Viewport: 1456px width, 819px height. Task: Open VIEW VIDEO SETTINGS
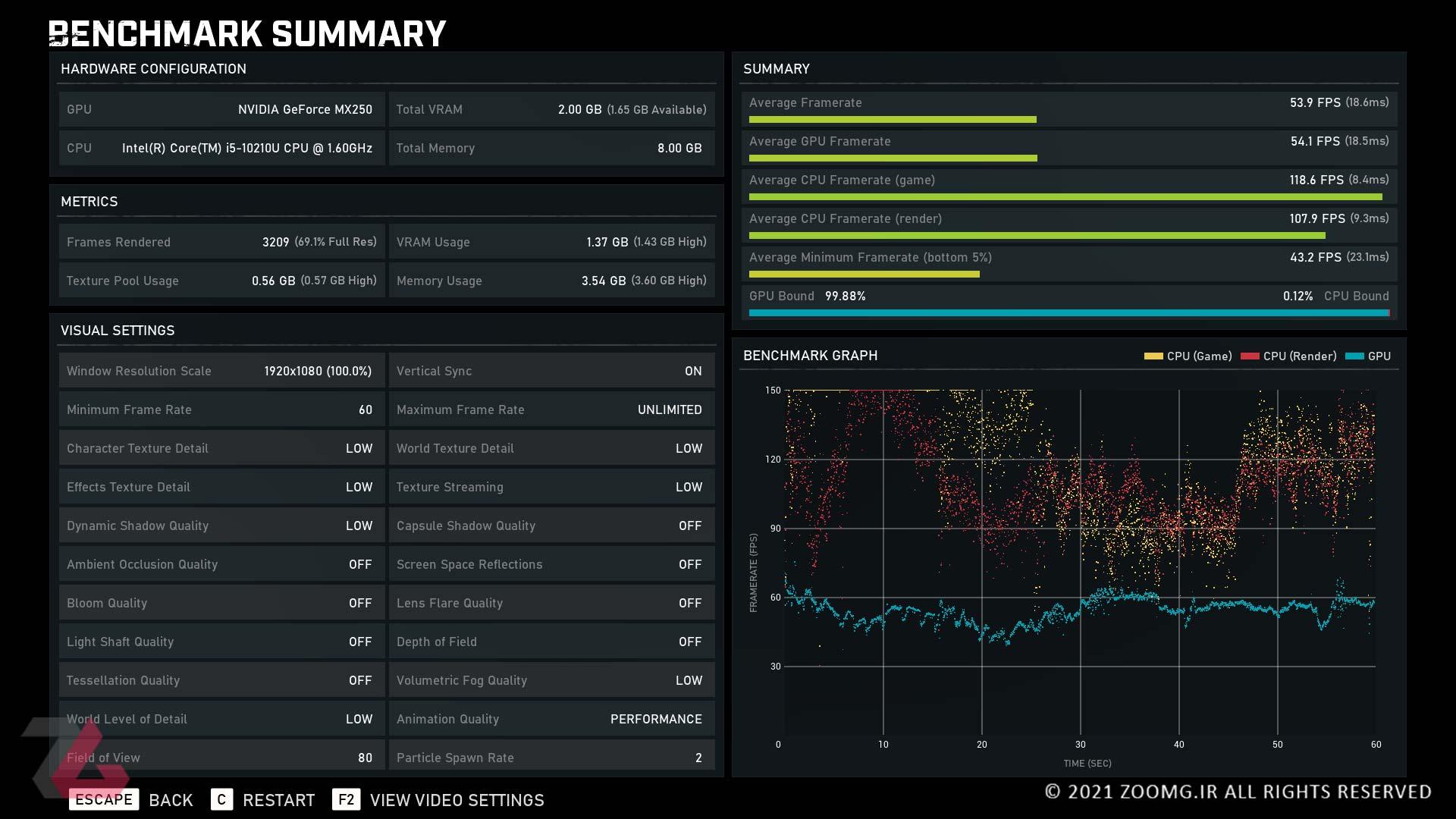(x=457, y=800)
